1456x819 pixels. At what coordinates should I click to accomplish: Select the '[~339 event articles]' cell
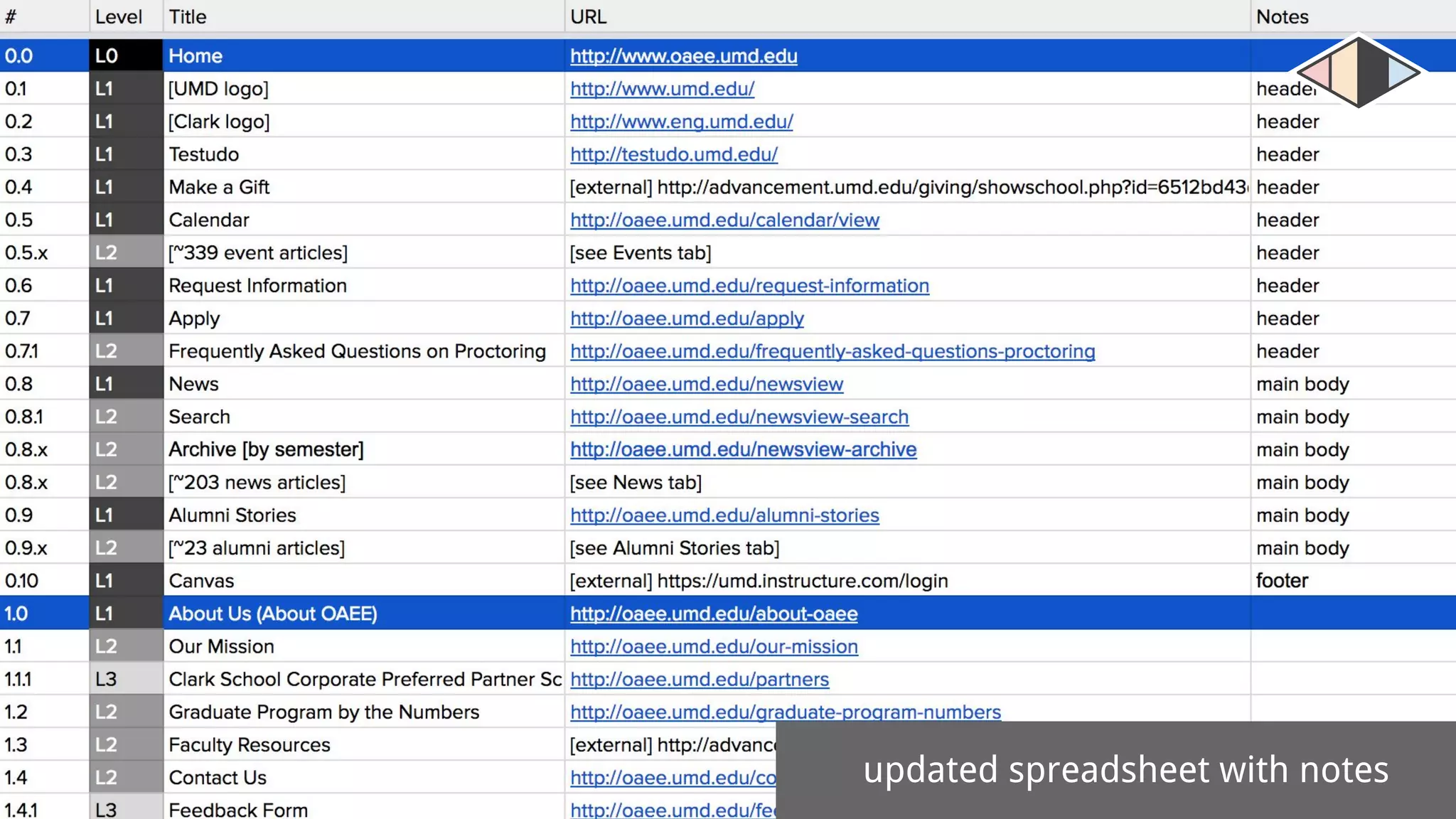(x=364, y=252)
